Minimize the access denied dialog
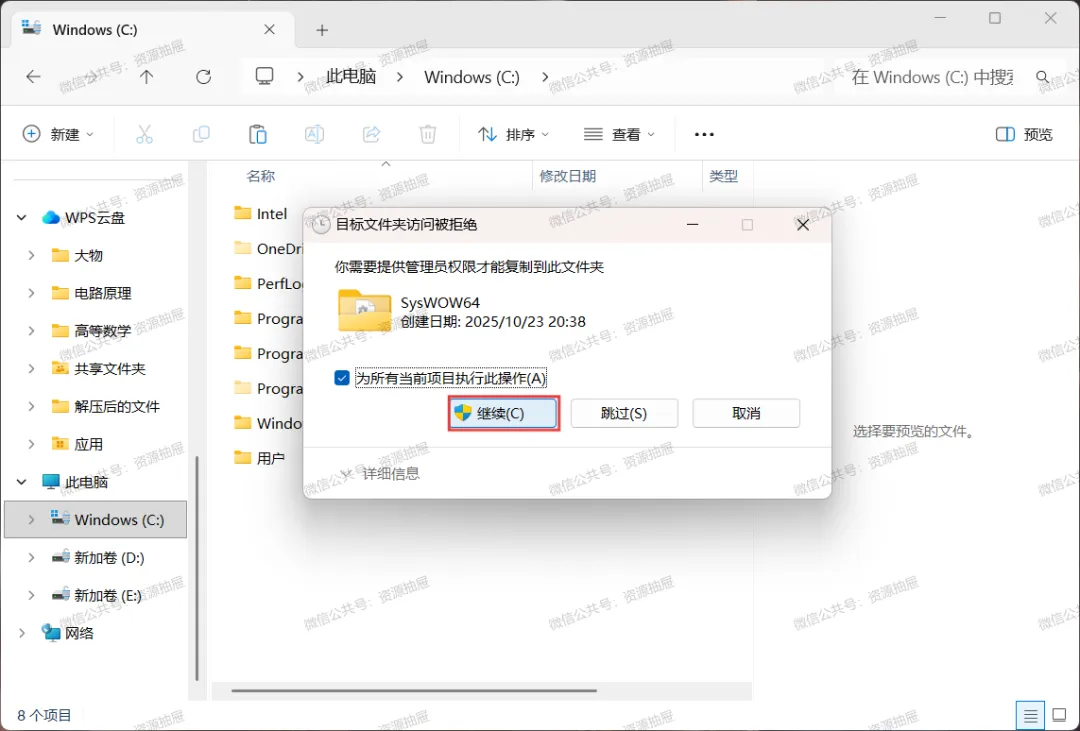 (692, 225)
